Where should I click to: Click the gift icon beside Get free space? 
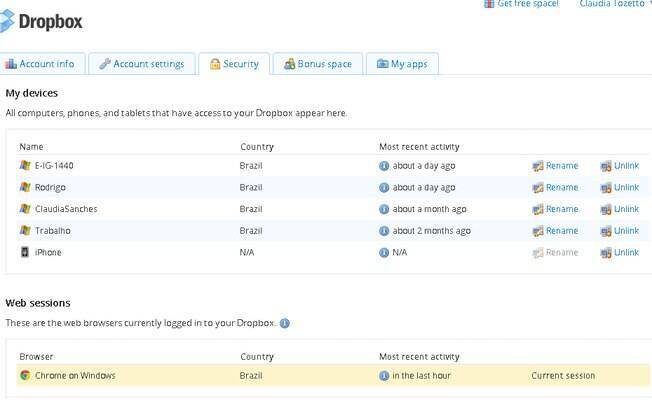[489, 4]
